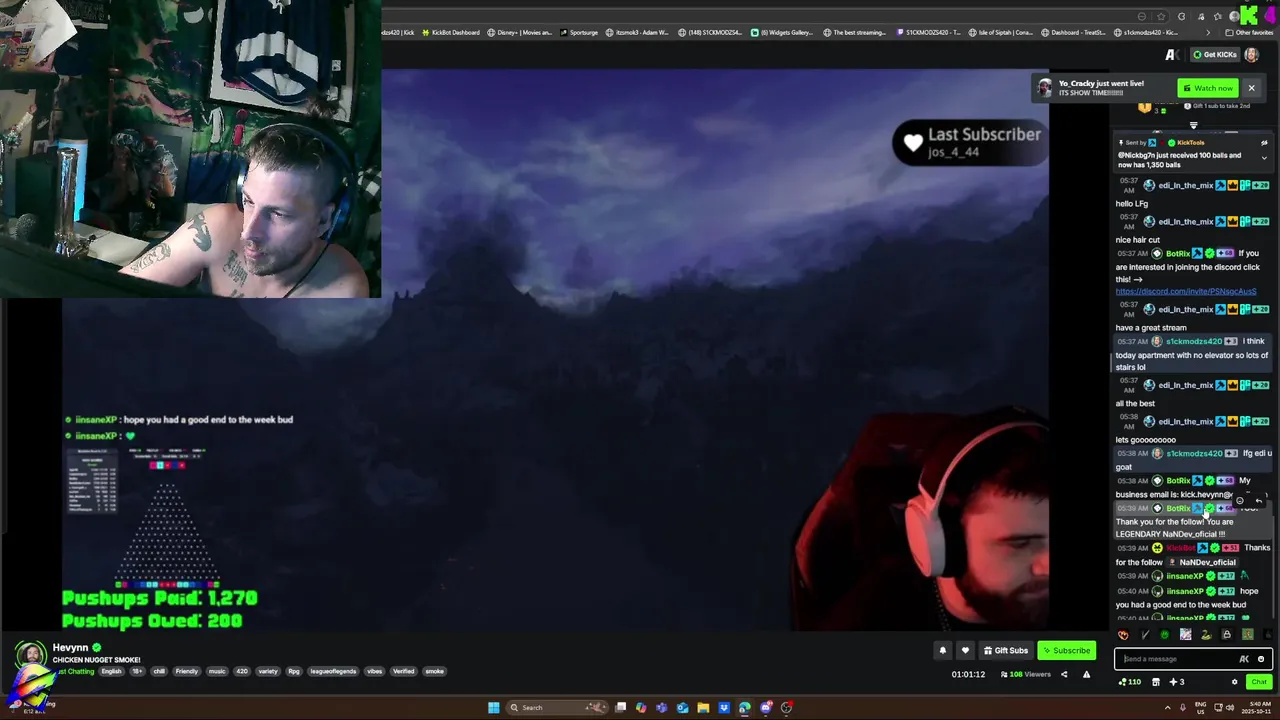Click the Just Chatting category link

[x=76, y=671]
